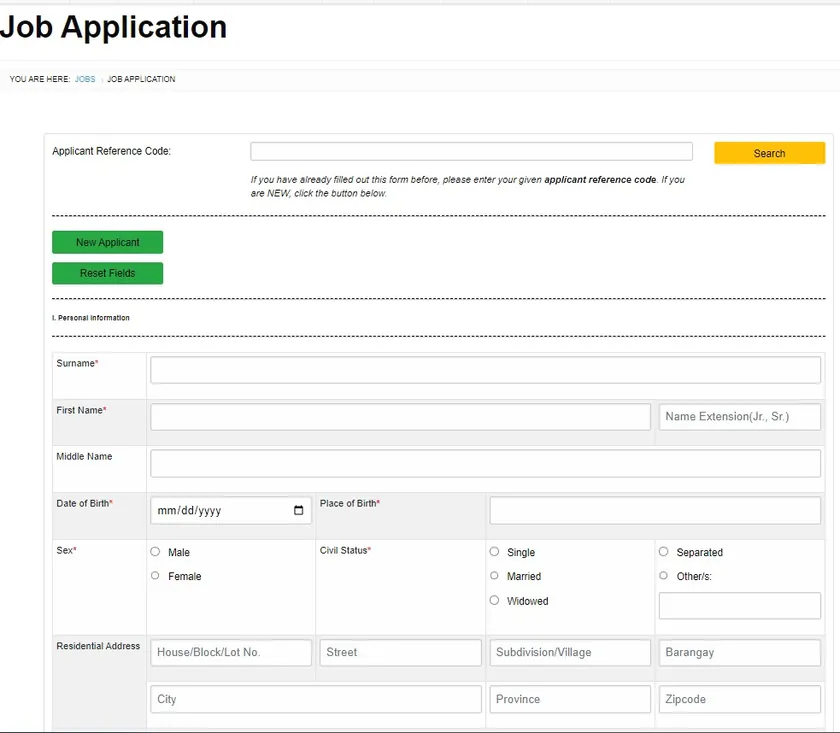Image resolution: width=840 pixels, height=733 pixels.
Task: Click the Zipcode field
Action: click(740, 699)
